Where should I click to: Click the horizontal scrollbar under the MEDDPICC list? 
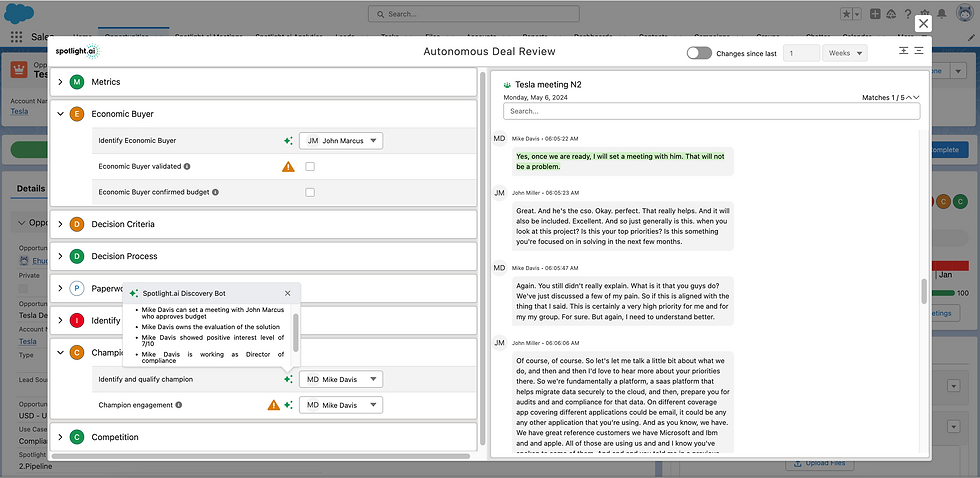tap(261, 456)
